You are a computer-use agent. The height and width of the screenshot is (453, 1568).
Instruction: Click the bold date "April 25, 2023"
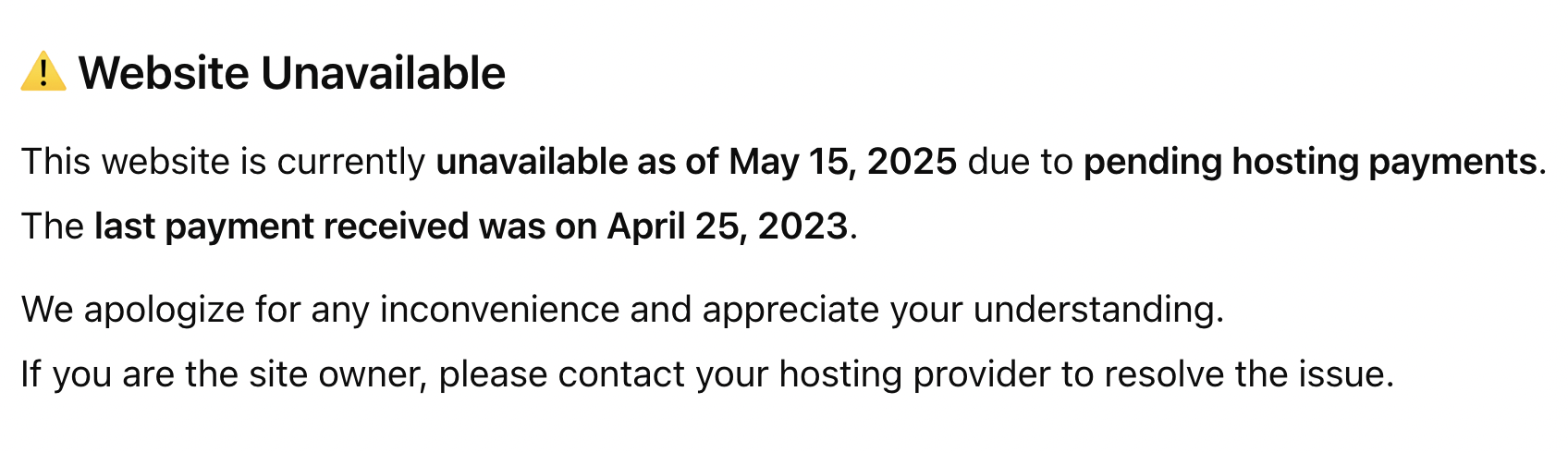point(727,226)
